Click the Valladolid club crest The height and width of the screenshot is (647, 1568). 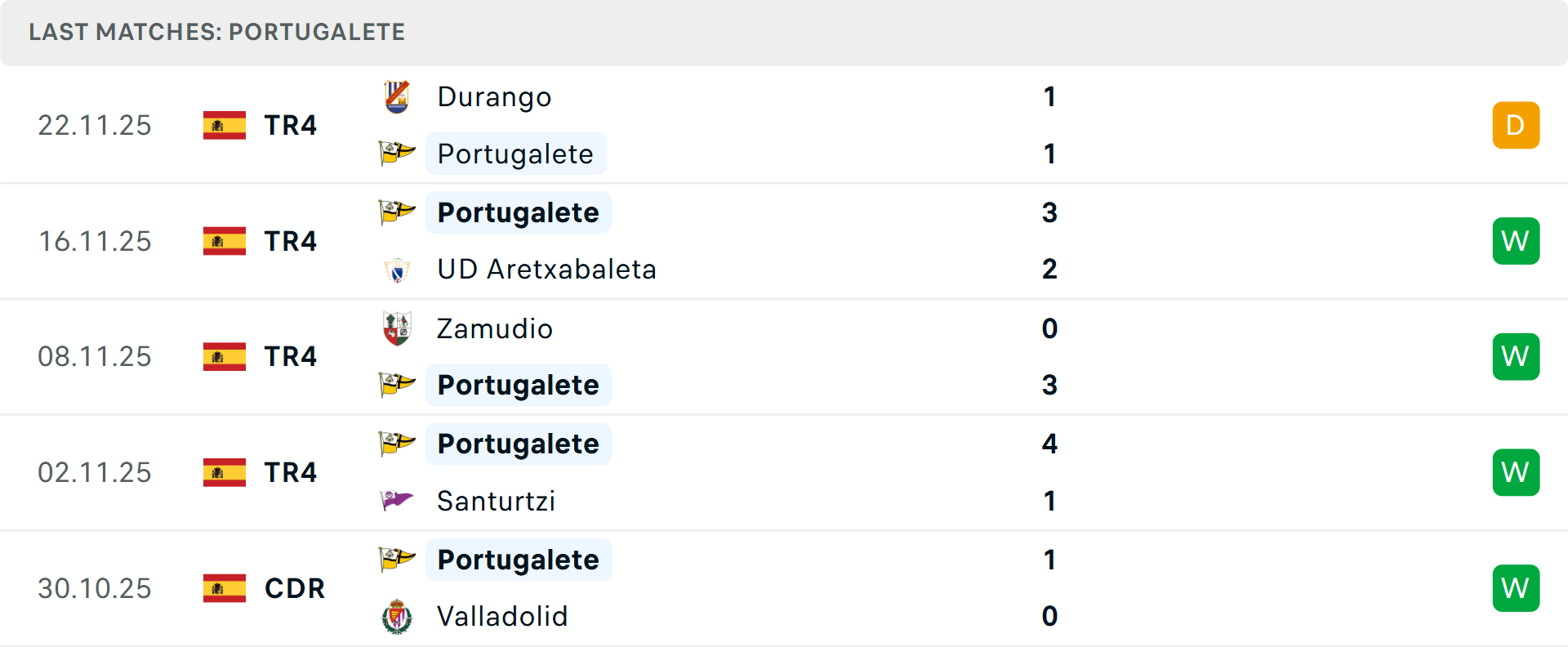[397, 617]
